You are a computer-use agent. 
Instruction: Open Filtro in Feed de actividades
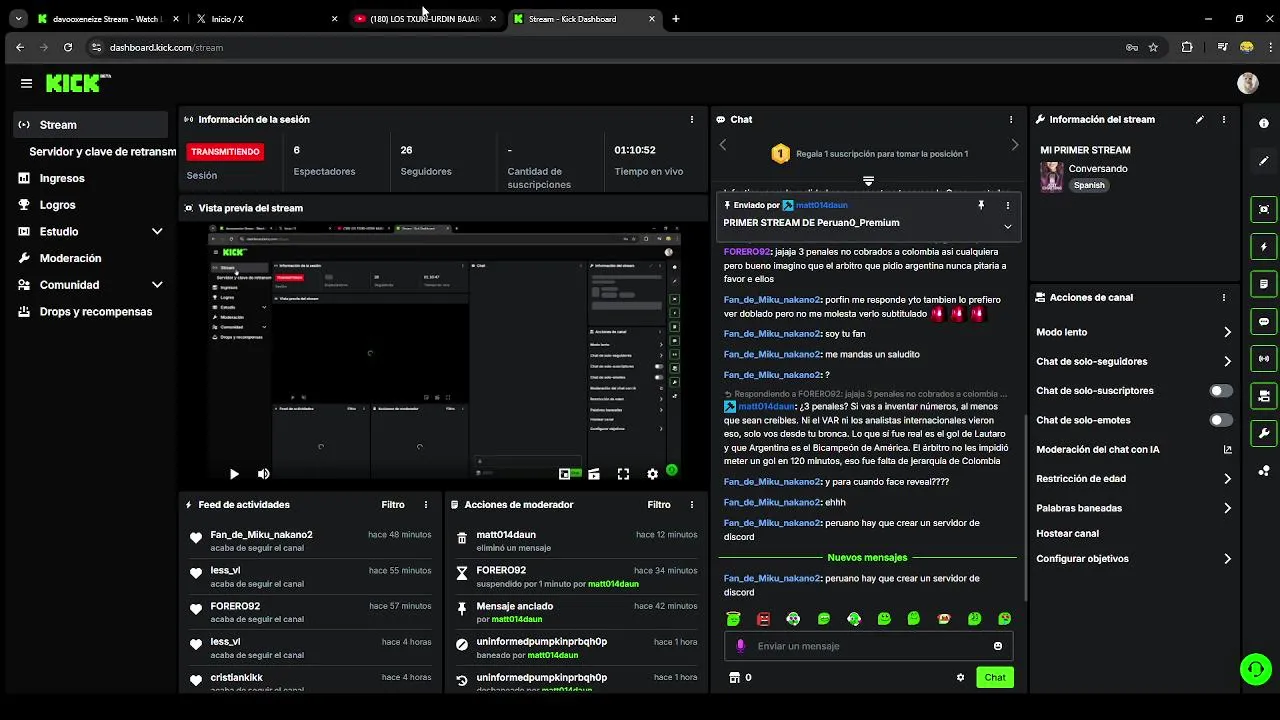point(393,505)
